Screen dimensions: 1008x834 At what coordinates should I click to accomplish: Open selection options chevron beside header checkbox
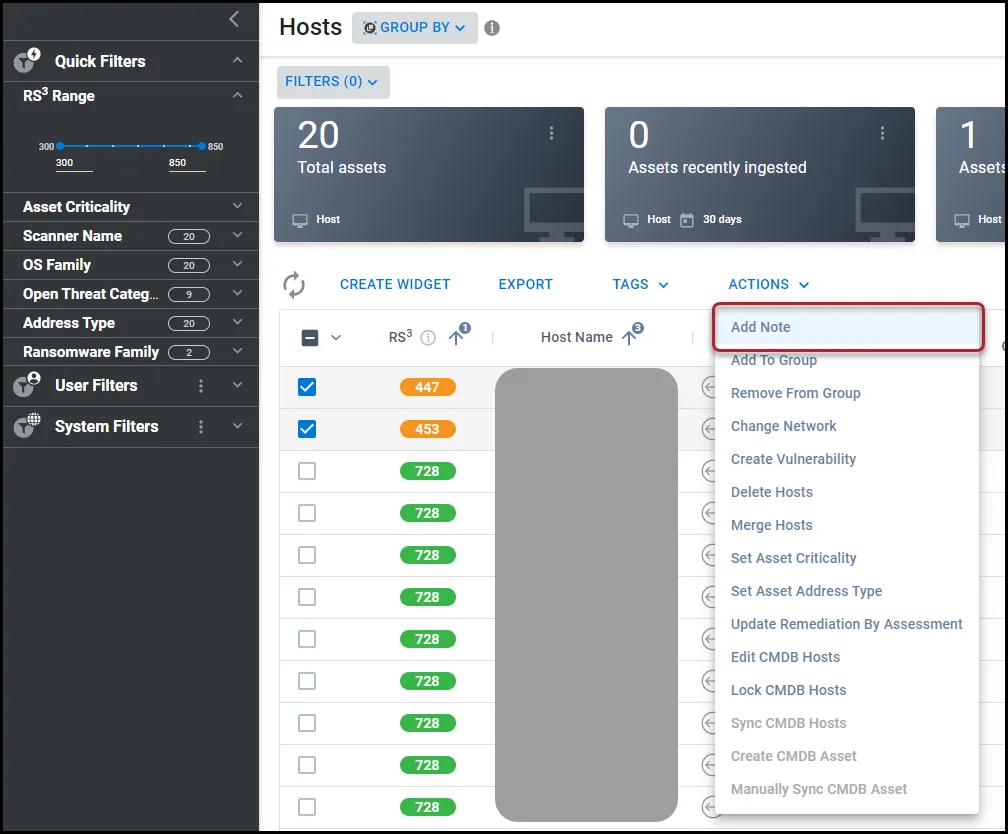coord(336,338)
